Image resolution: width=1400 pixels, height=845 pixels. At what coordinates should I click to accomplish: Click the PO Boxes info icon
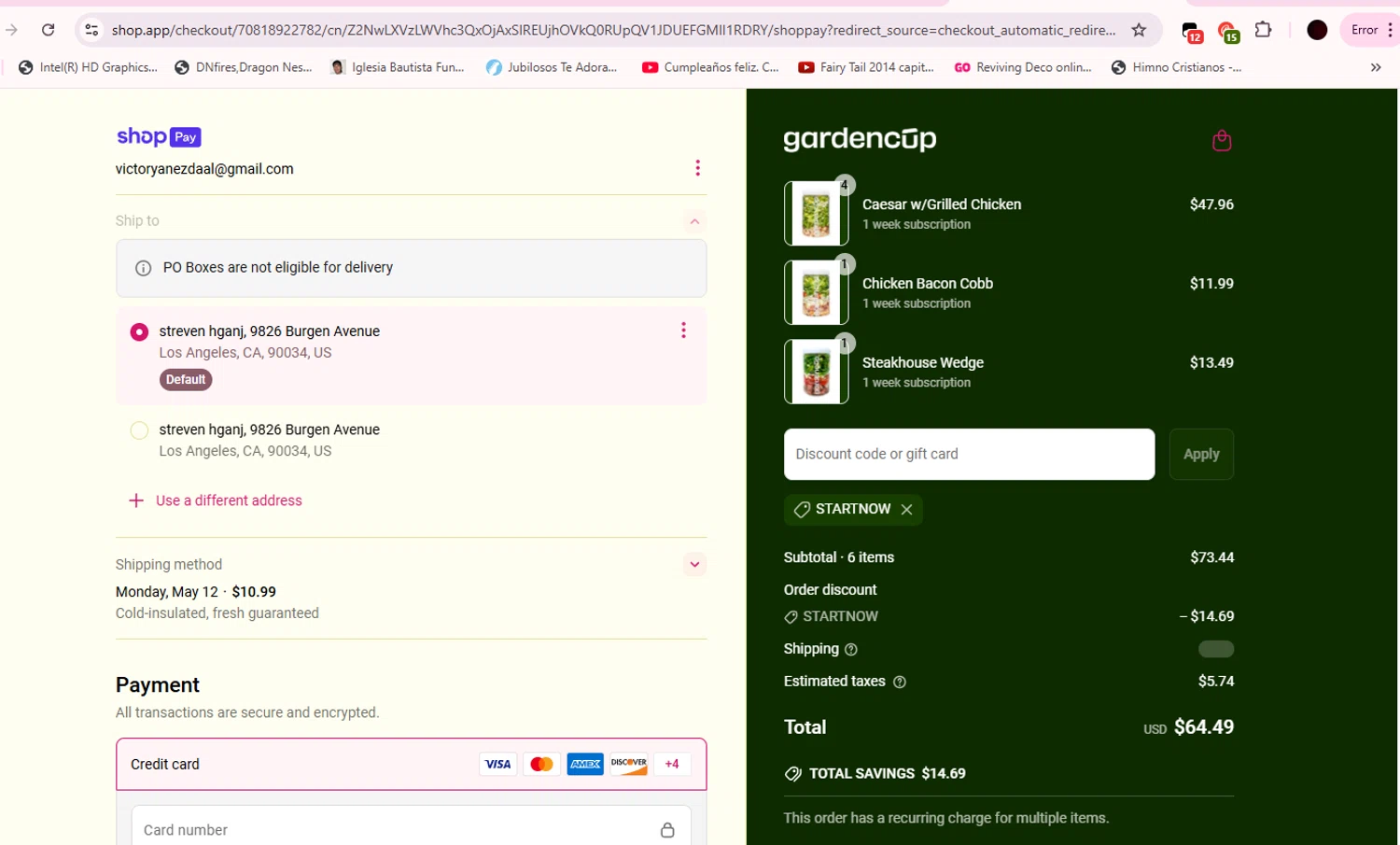click(x=144, y=268)
